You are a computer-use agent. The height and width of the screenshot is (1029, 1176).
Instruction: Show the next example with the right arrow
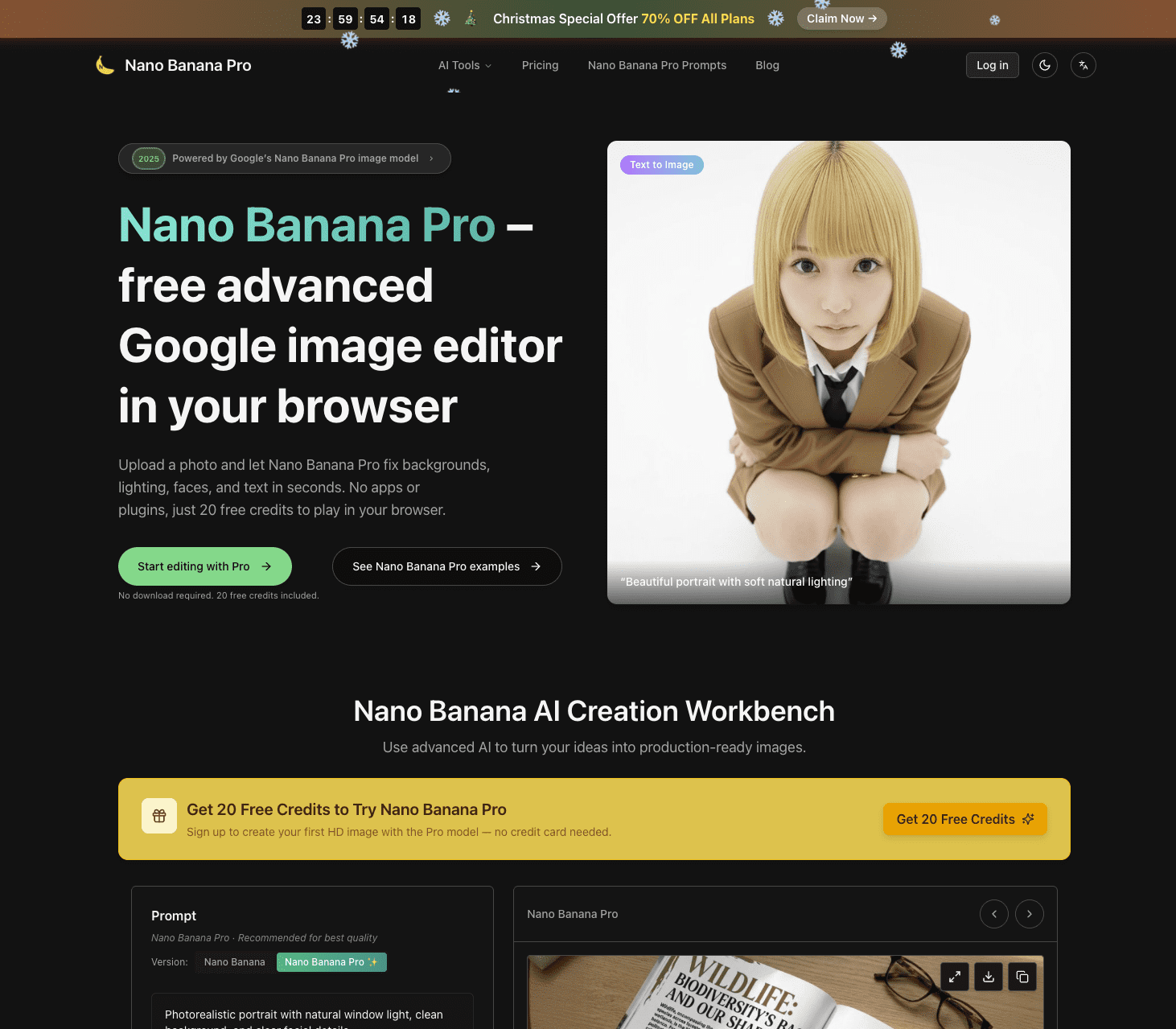pos(1029,914)
